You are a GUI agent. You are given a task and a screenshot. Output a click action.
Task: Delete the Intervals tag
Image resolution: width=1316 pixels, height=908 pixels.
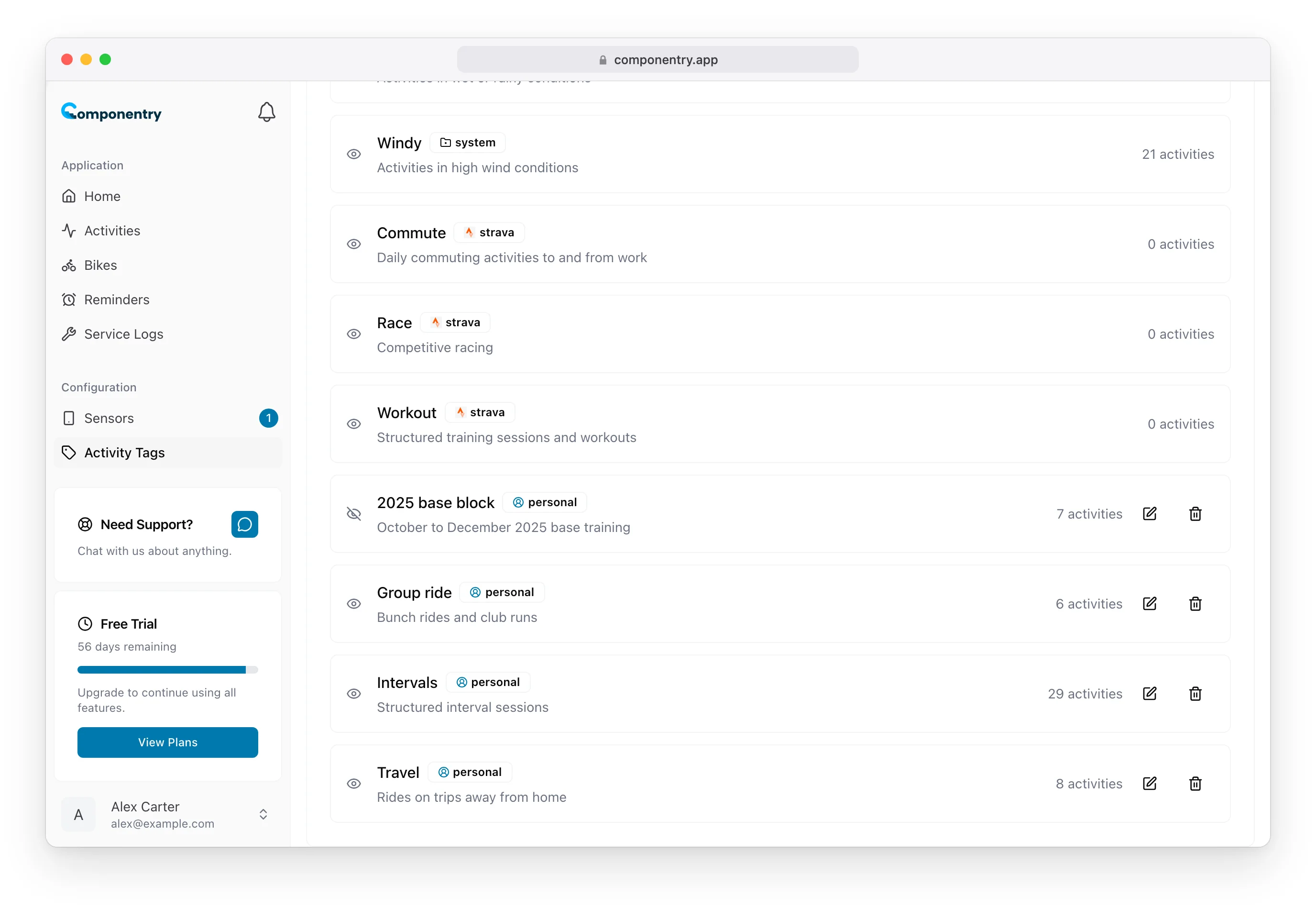(x=1195, y=694)
